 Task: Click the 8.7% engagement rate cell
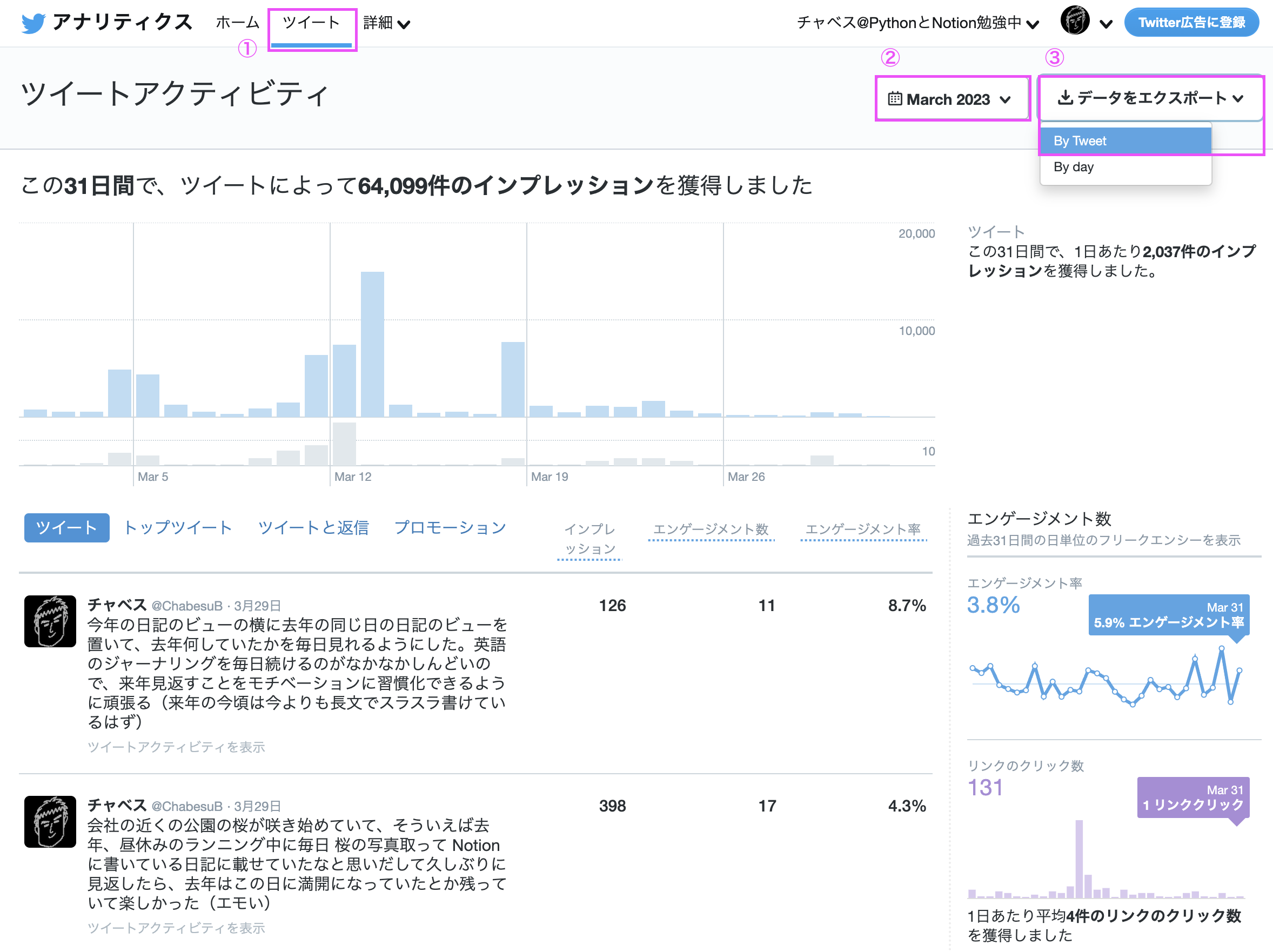point(907,606)
